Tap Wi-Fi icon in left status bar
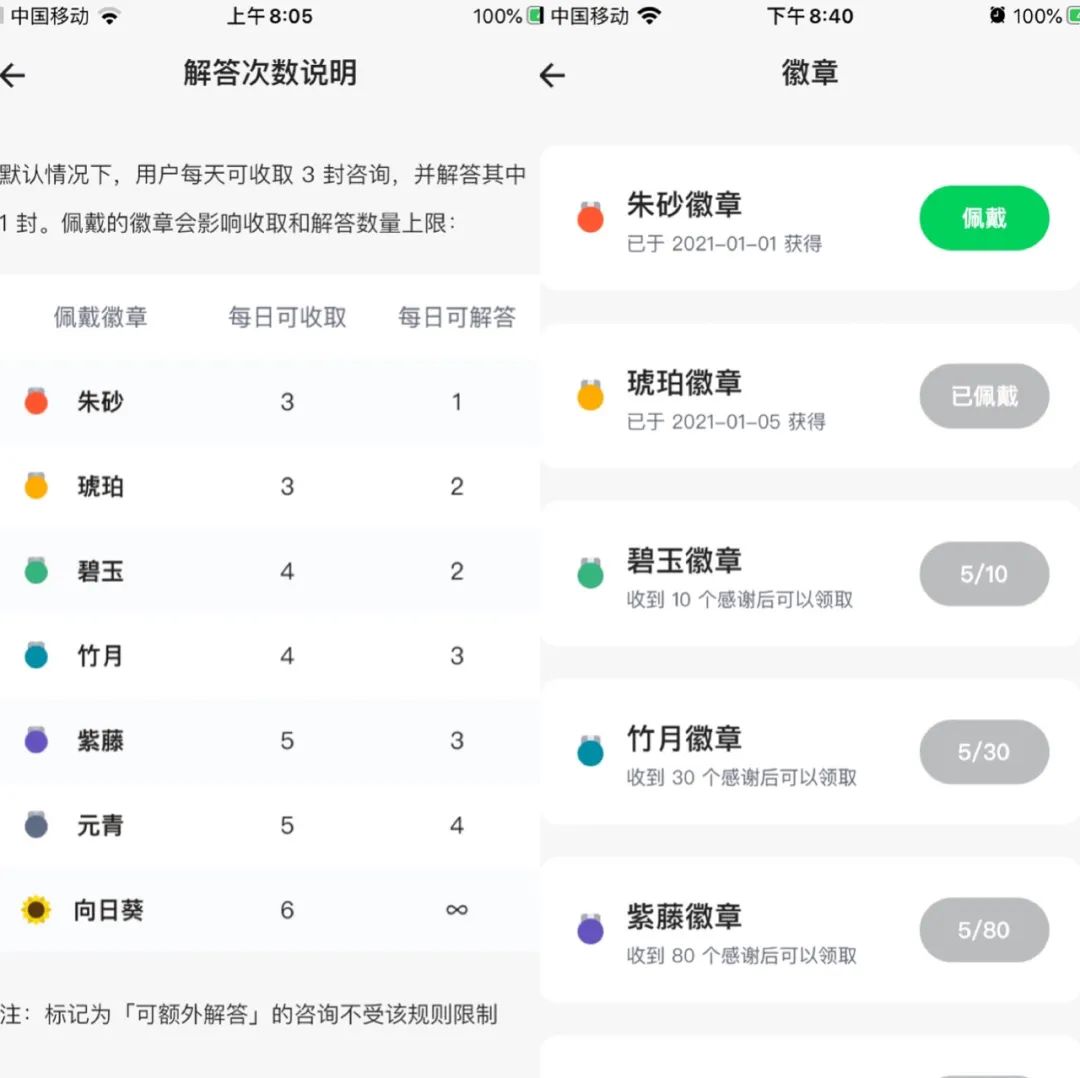Viewport: 1080px width, 1078px height. pyautogui.click(x=110, y=15)
